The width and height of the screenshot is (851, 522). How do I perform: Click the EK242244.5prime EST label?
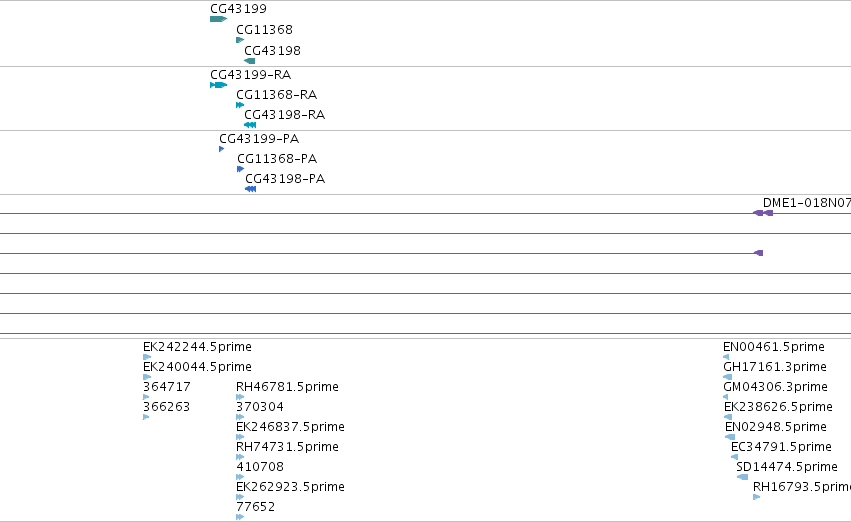tap(197, 346)
